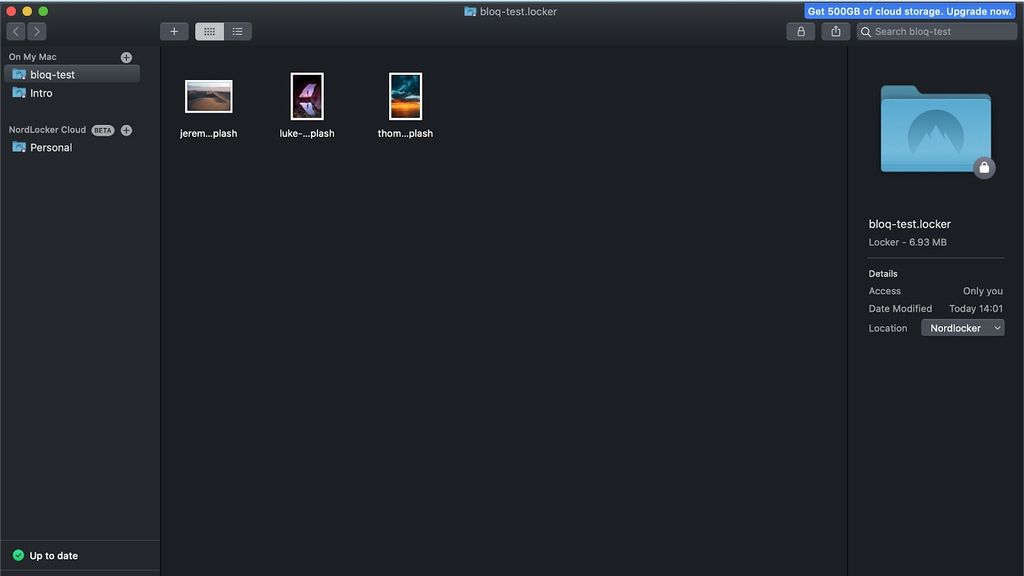Click the plus icon beside NordLocker Cloud

click(125, 129)
